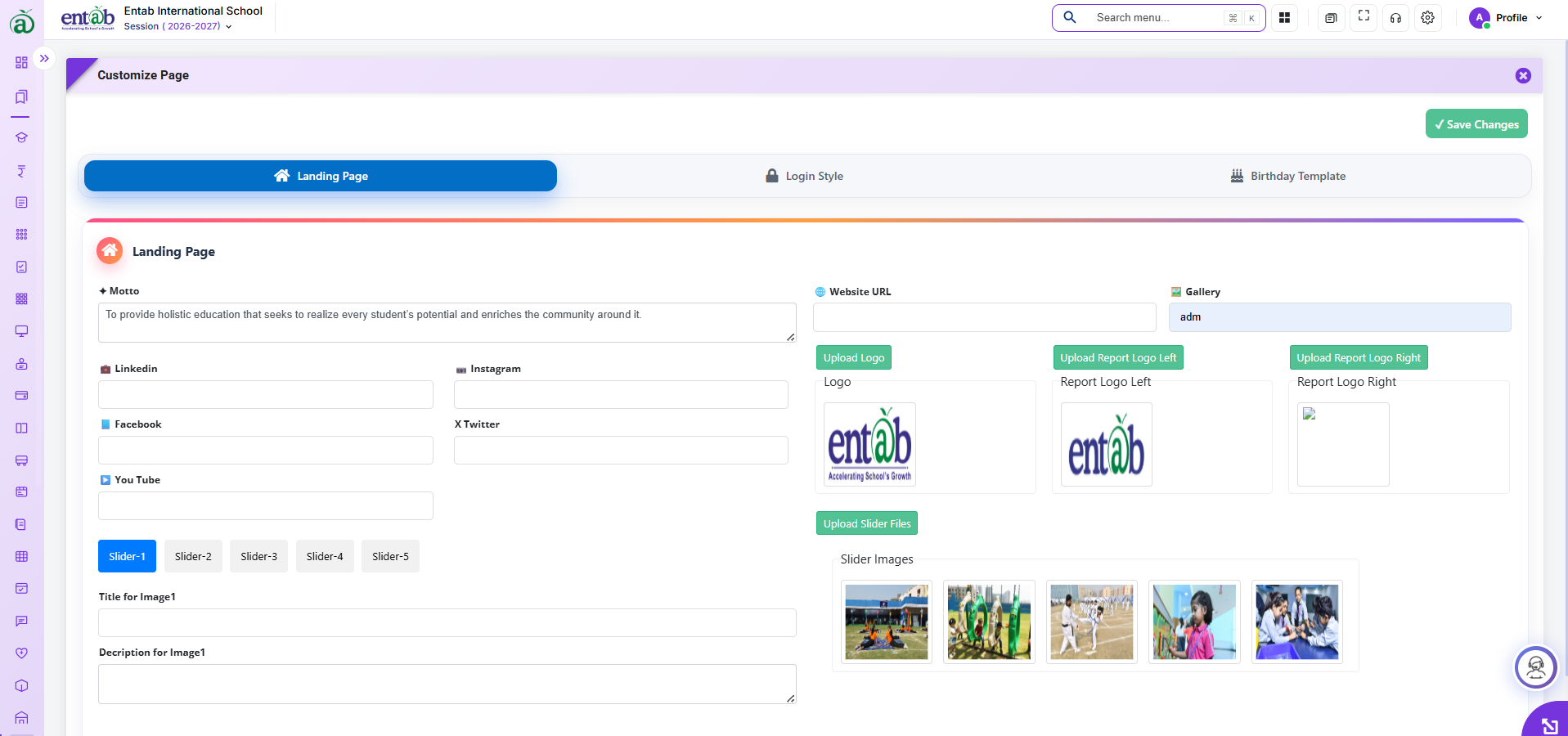Open the rupee fees sidebar icon
Image resolution: width=1568 pixels, height=736 pixels.
pyautogui.click(x=21, y=171)
